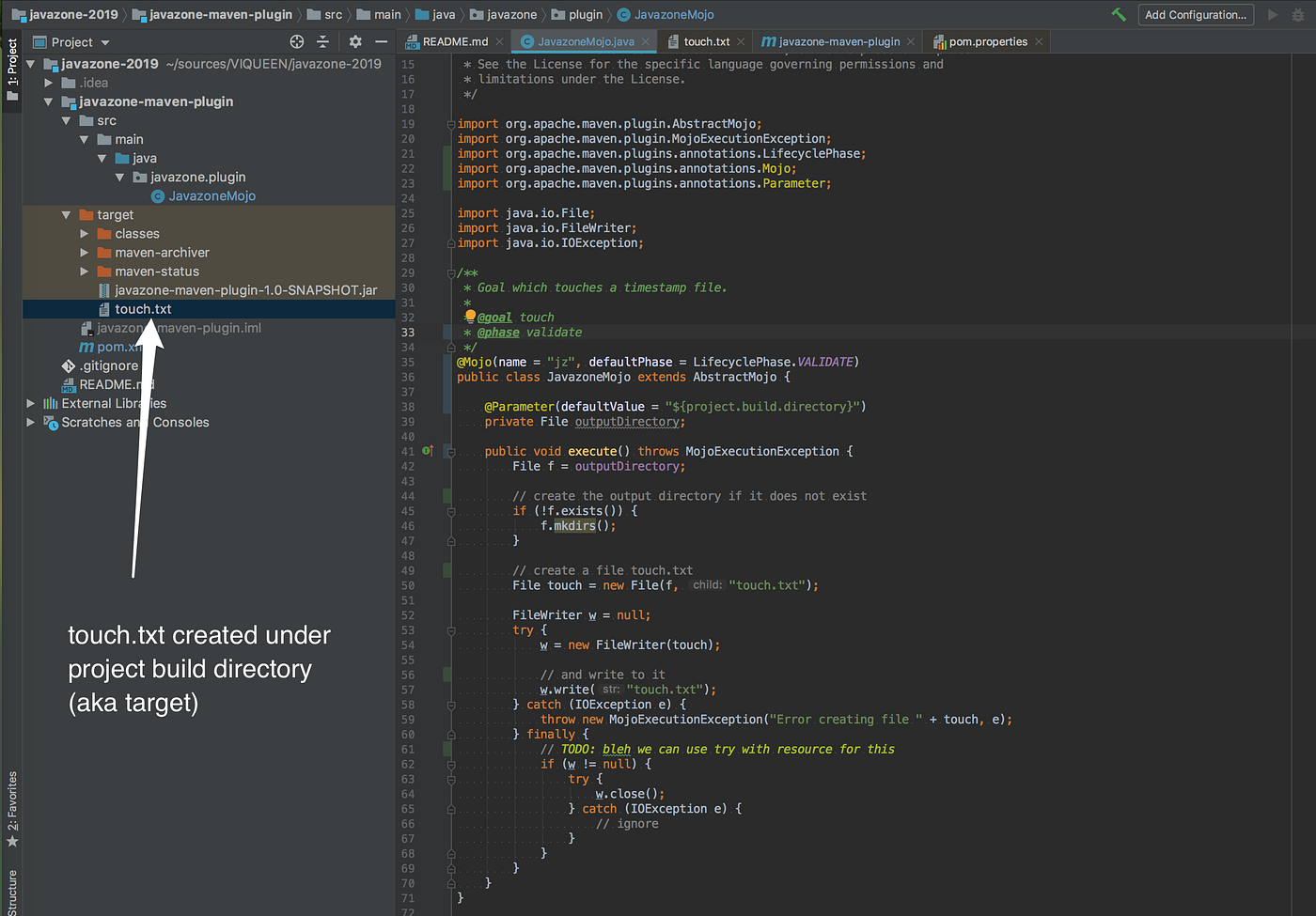
Task: Open Project panel settings gear
Action: click(x=354, y=41)
